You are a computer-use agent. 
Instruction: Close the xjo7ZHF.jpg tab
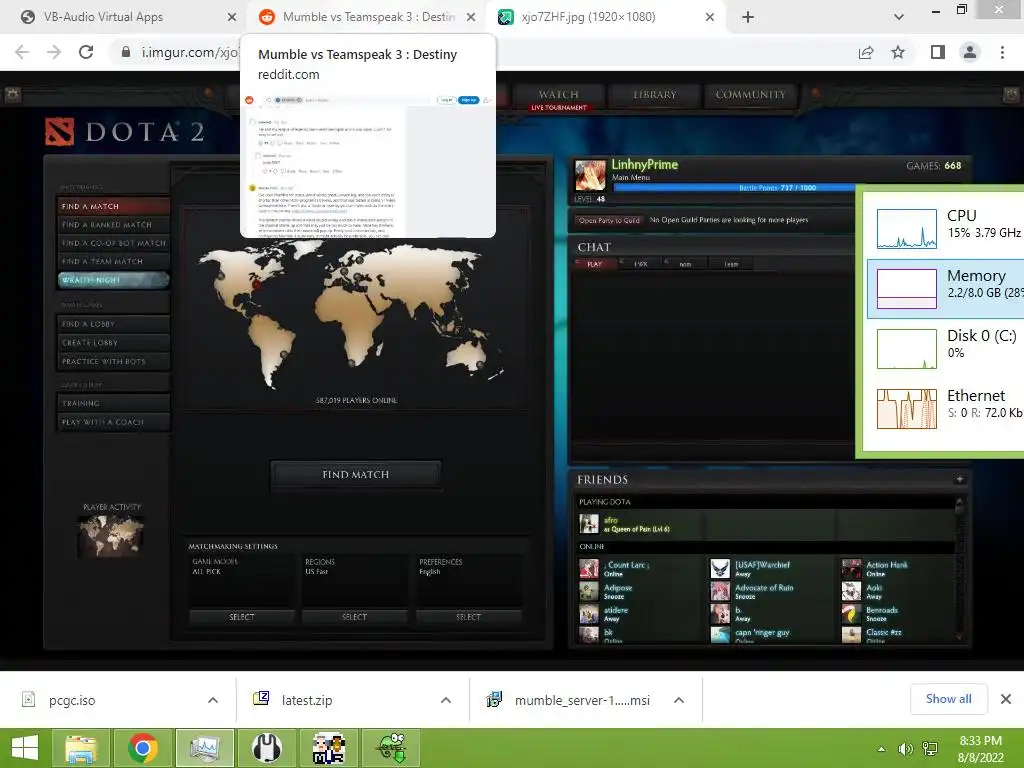pyautogui.click(x=710, y=17)
